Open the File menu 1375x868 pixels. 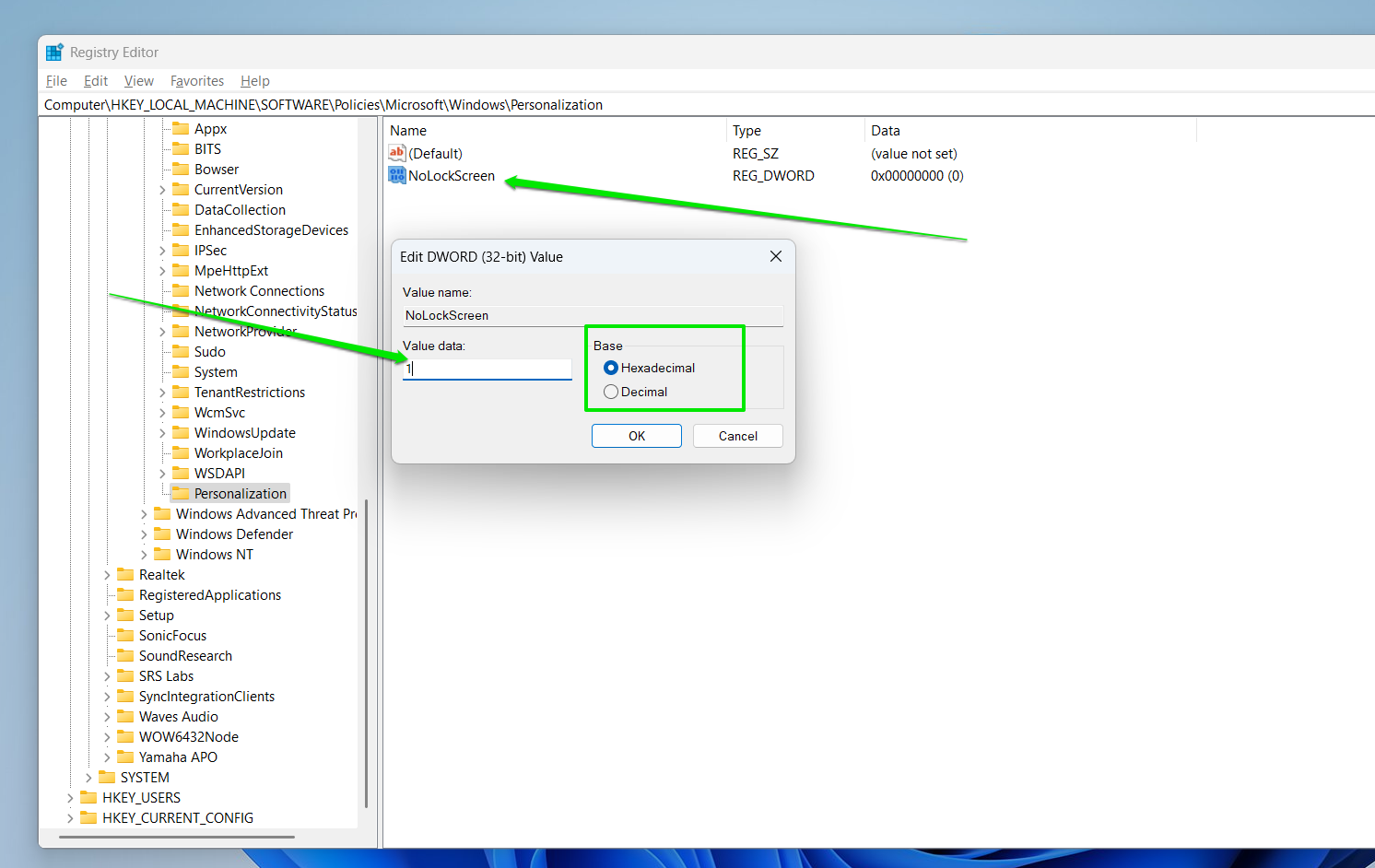click(x=56, y=81)
